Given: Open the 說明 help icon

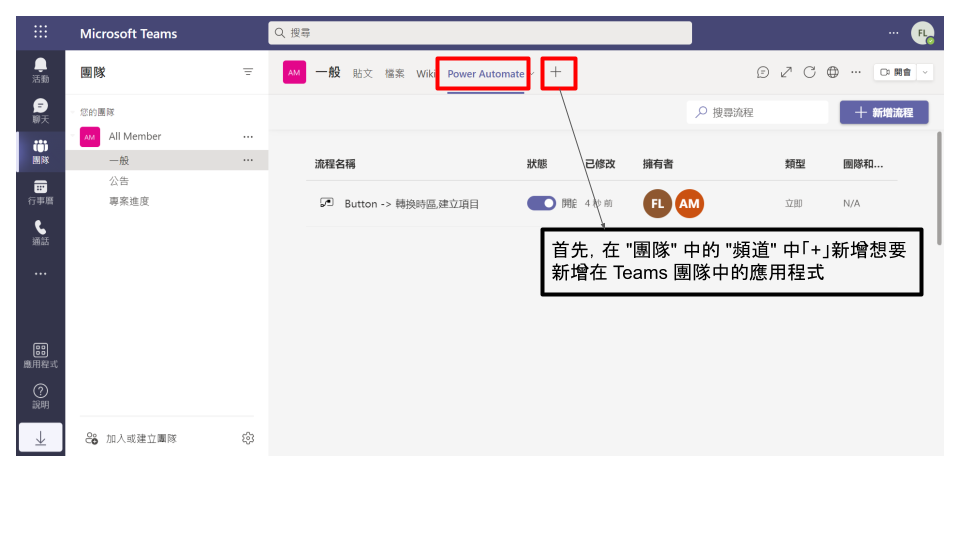Looking at the screenshot, I should pos(40,396).
